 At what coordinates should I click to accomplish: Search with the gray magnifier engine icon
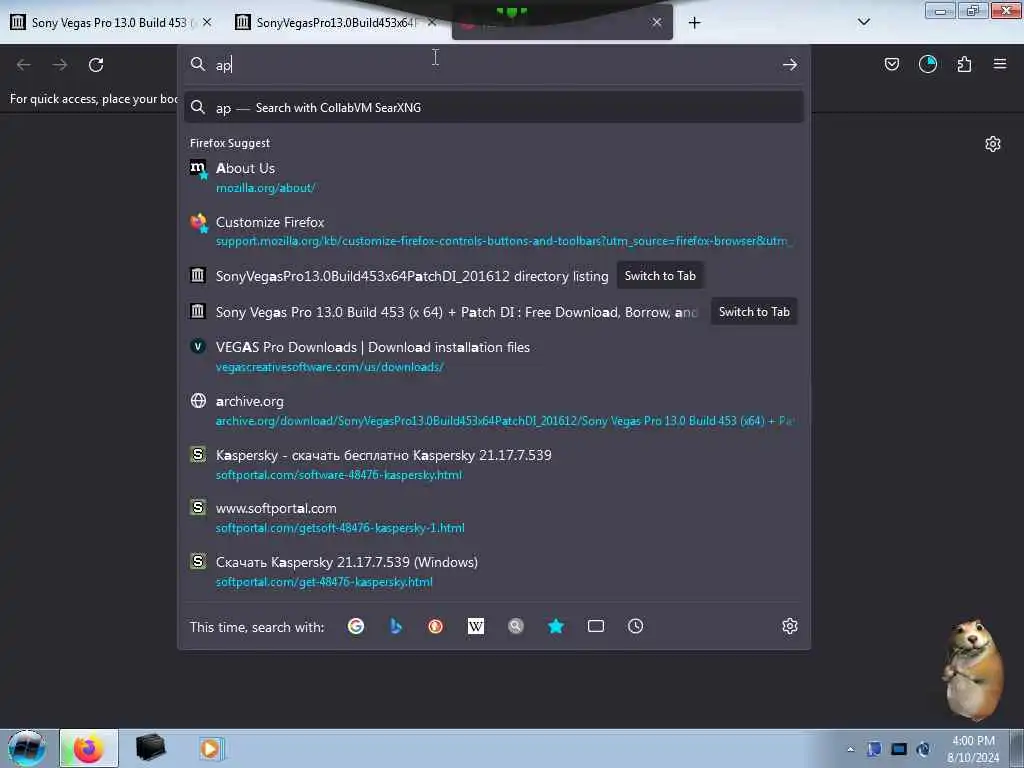(516, 626)
